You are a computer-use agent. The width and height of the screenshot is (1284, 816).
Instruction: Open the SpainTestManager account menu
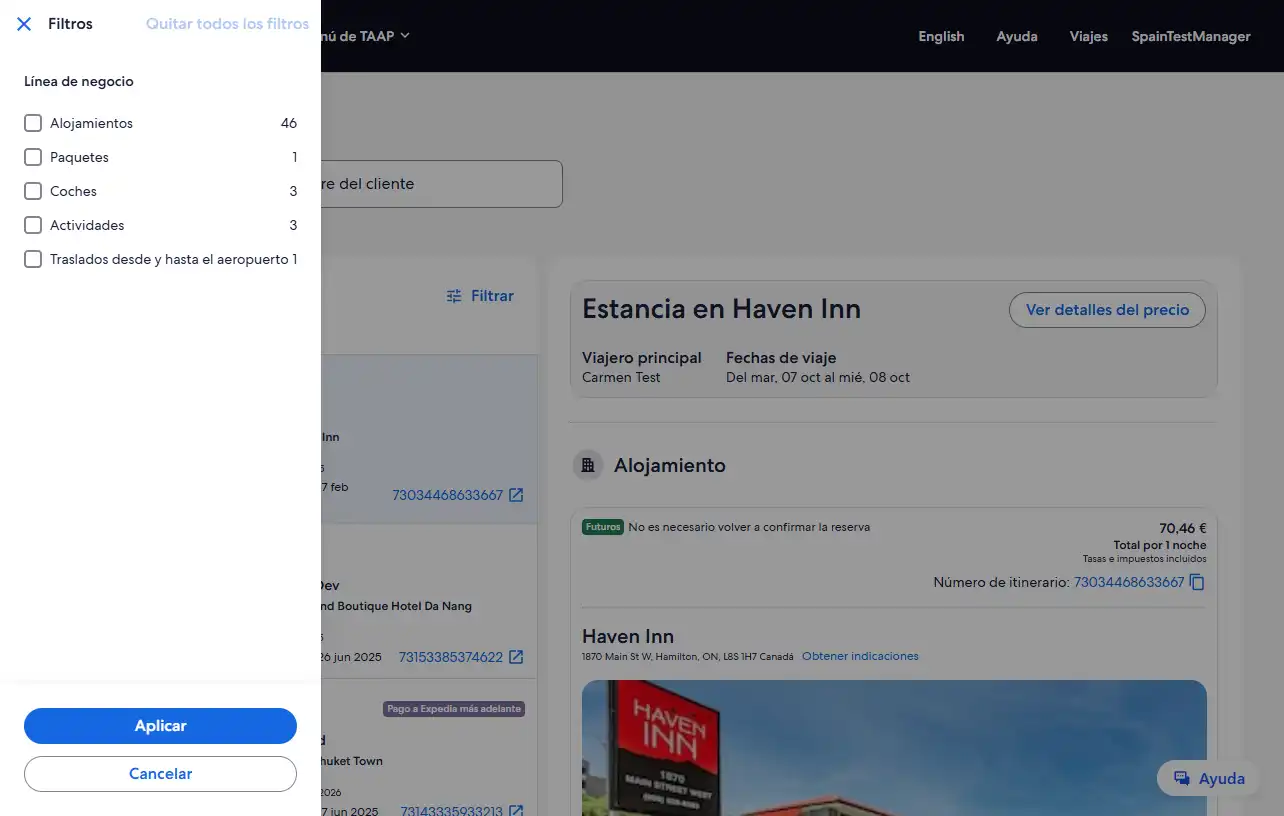1190,36
